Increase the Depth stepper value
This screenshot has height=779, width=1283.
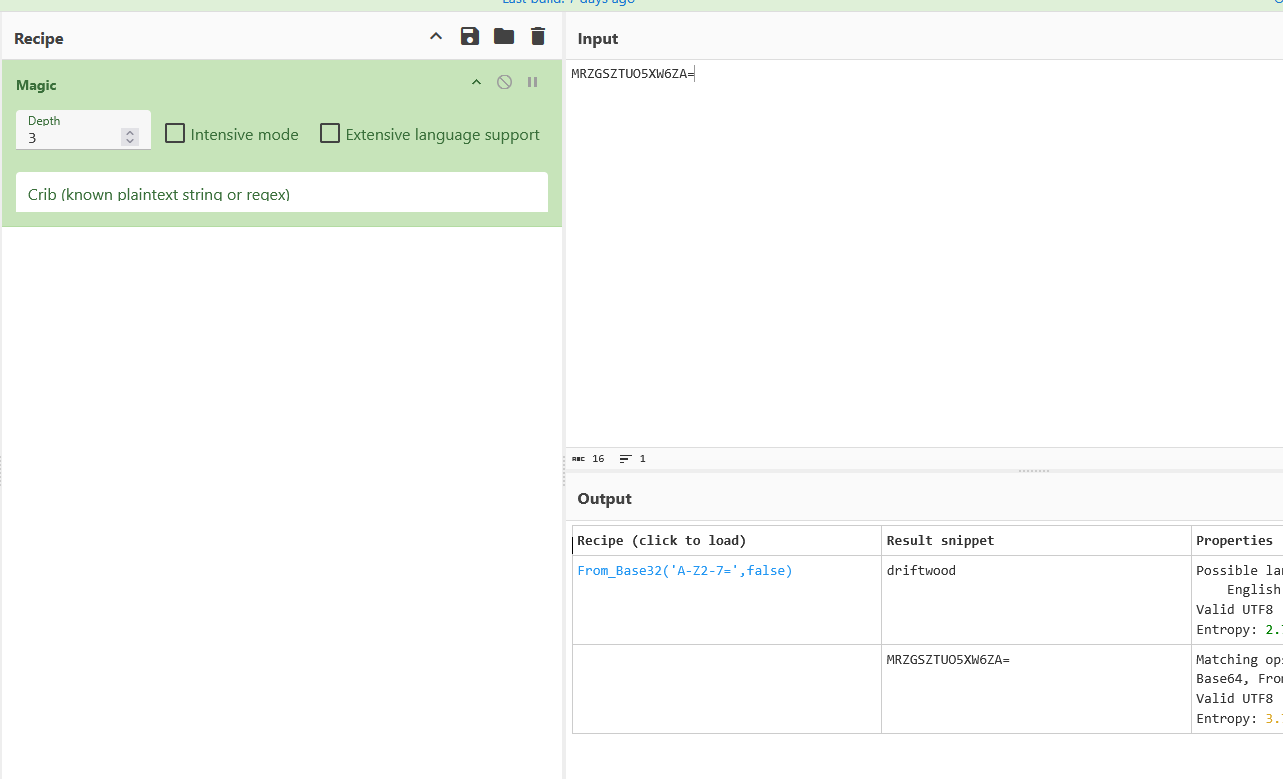(x=129, y=133)
